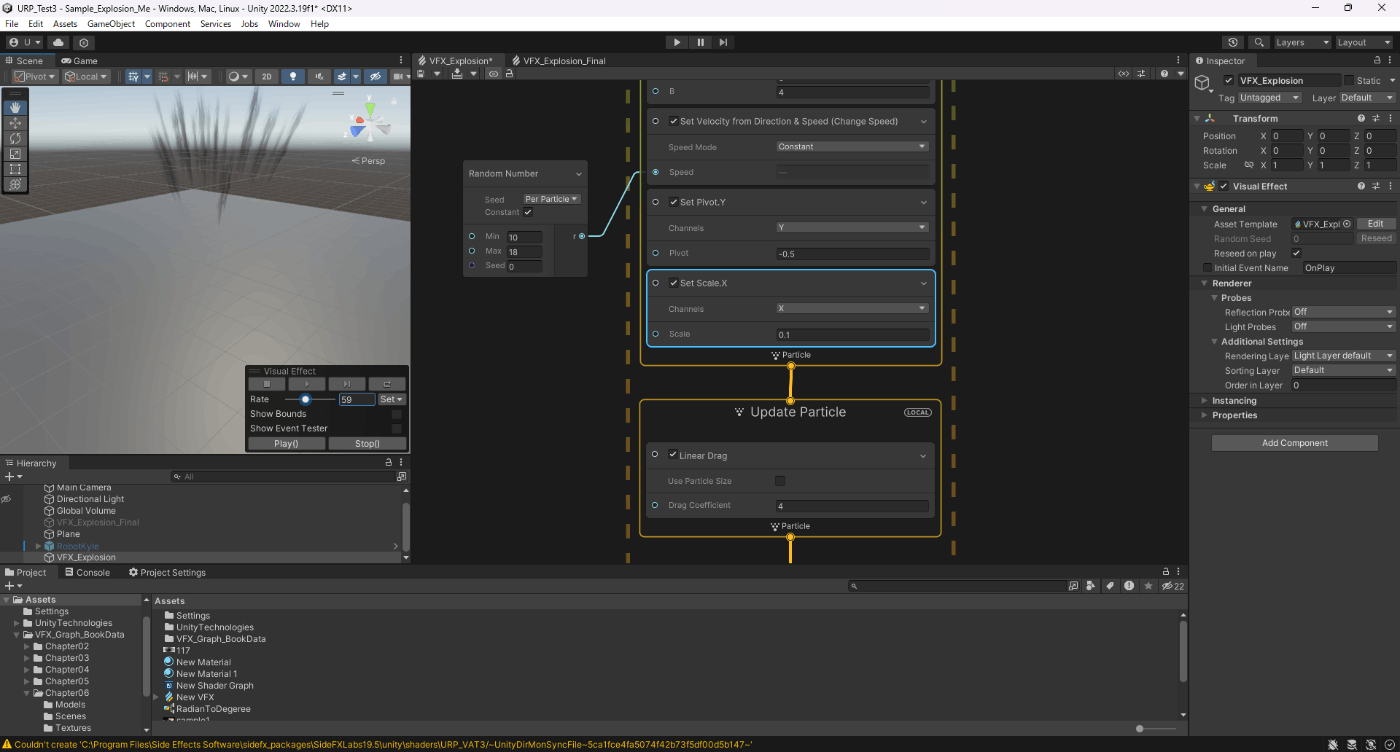Screen dimensions: 1400x752
Task: Open VFX Graph help icon
Action: click(1166, 74)
